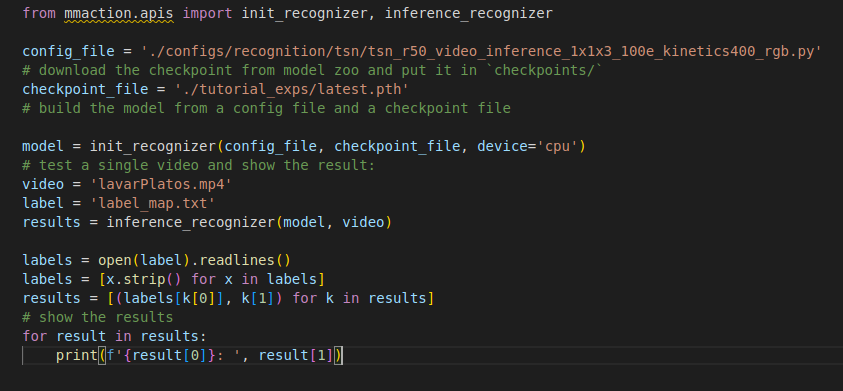Click the 'lavarPlatos.mp4' string
Screen dimensions: 843x391
click(161, 184)
